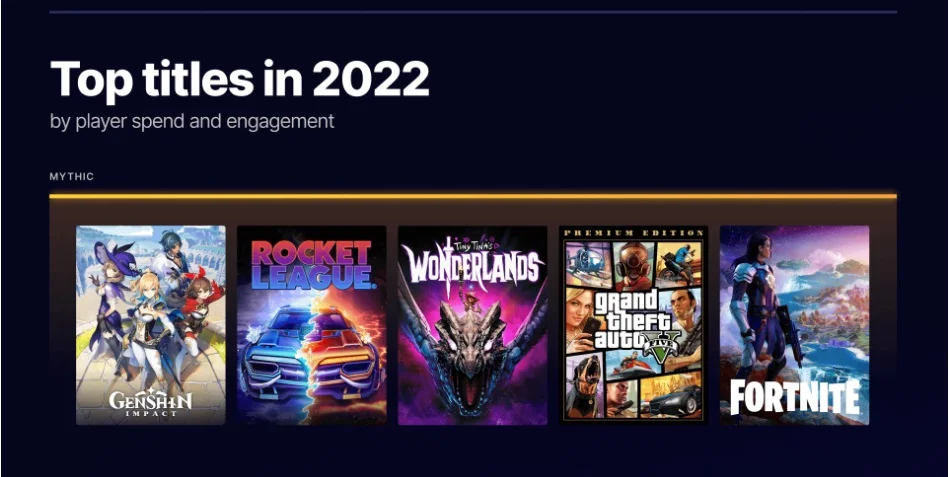Click the MYTHIC tier label

coord(71,177)
